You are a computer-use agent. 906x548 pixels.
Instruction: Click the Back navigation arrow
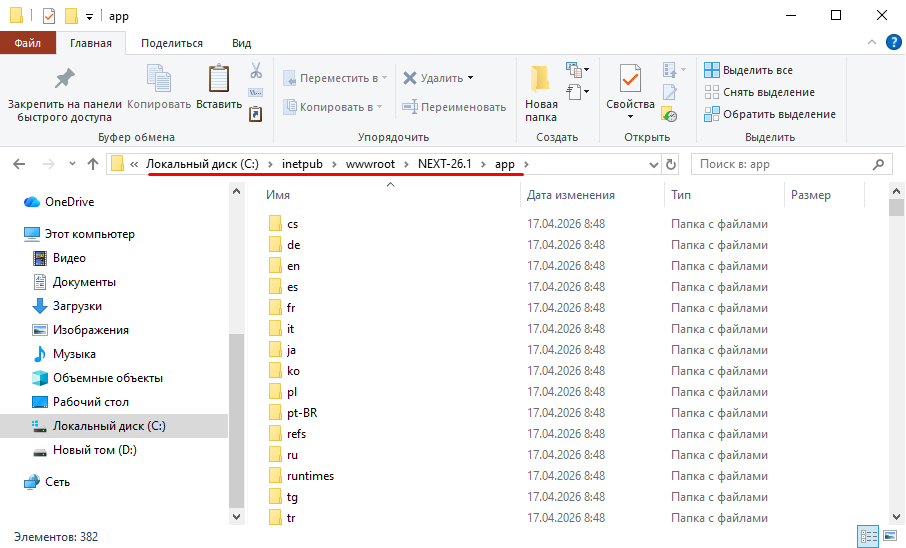pyautogui.click(x=19, y=164)
